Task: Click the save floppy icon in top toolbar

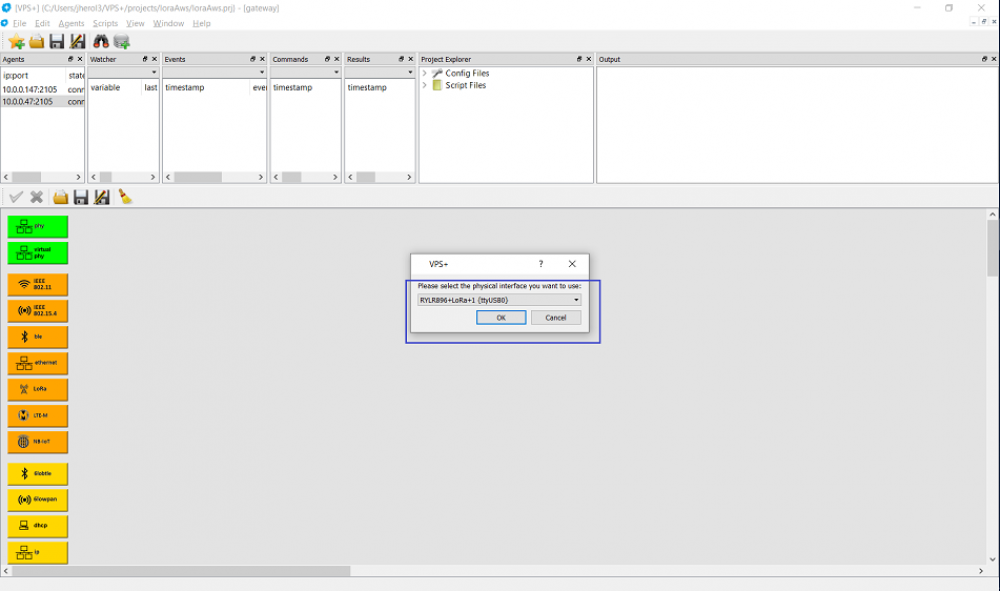Action: (57, 42)
